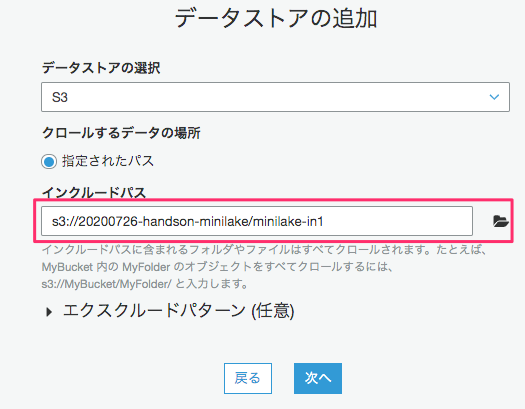Focus the インクルードパス input field
This screenshot has width=525, height=409.
click(x=257, y=221)
